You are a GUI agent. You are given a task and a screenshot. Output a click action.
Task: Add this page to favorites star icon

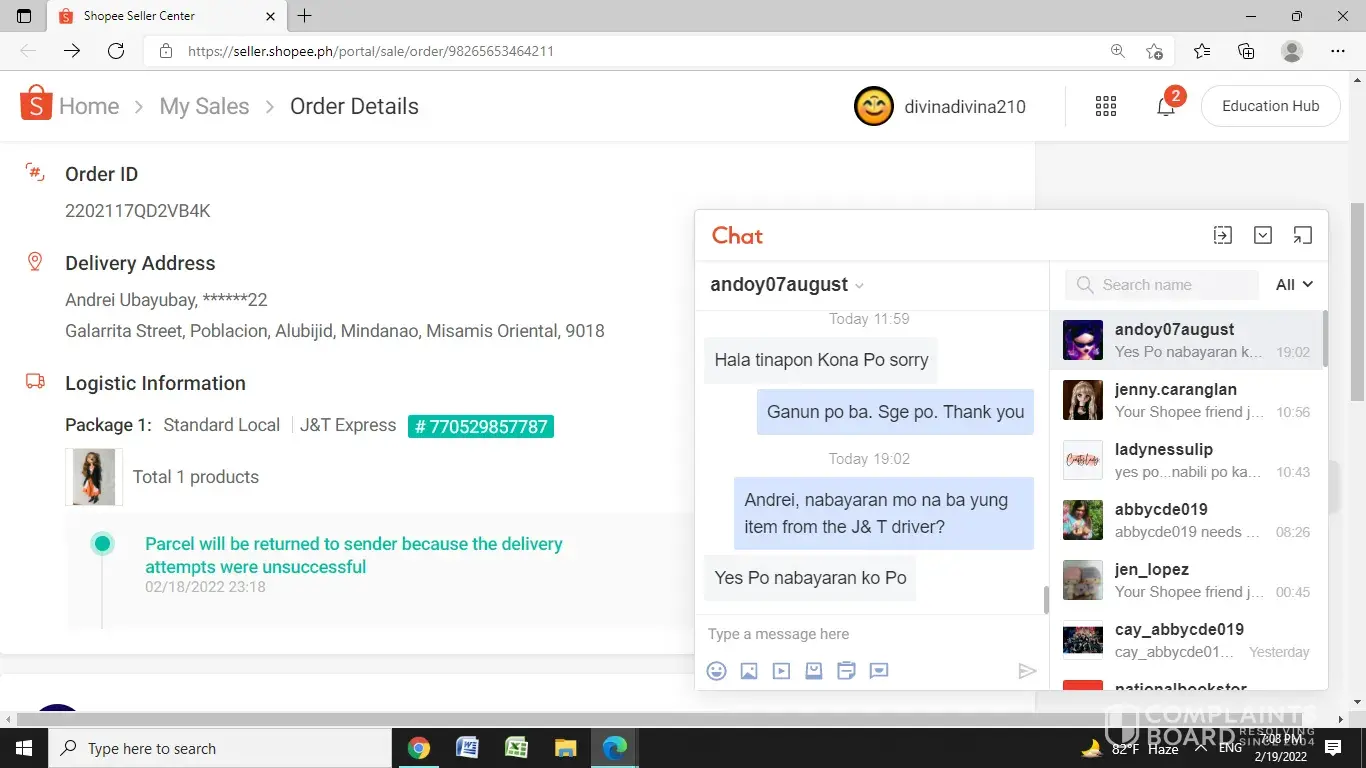coord(1155,51)
